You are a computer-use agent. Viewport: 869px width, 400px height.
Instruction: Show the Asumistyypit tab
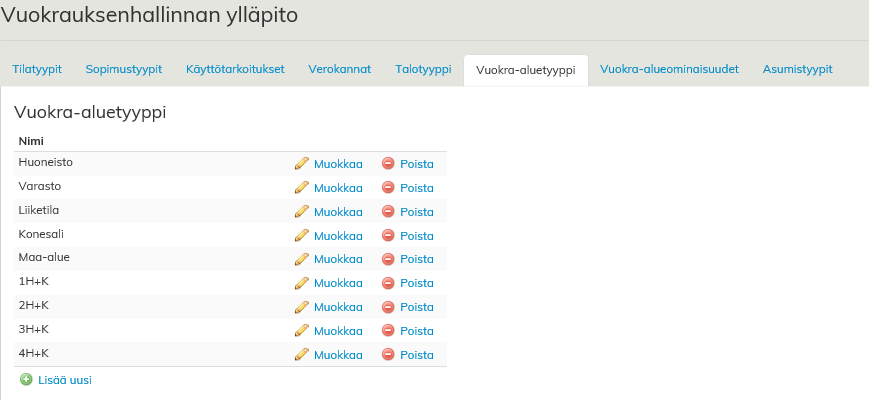(x=797, y=69)
